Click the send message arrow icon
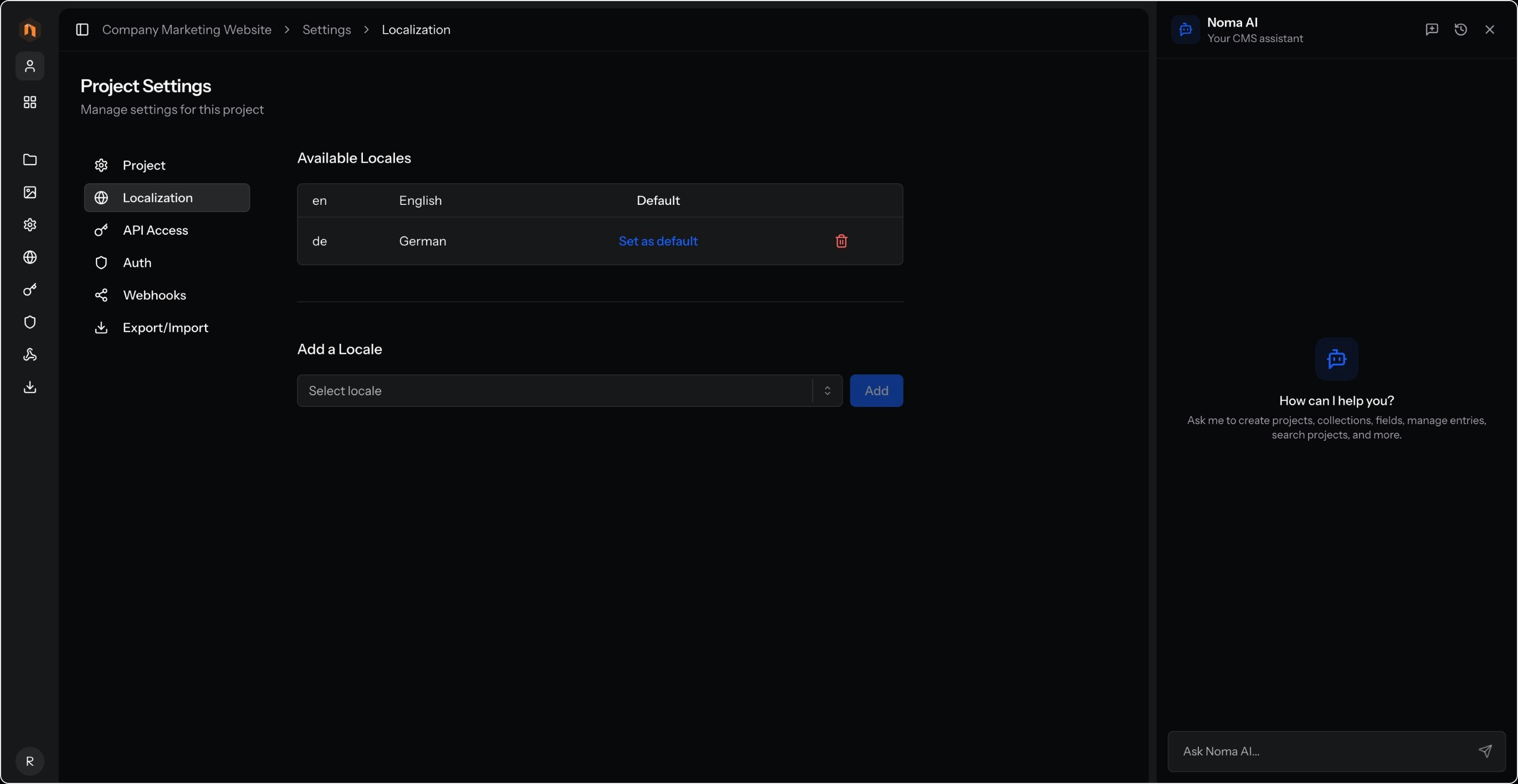Screen dimensions: 1518x784 pyautogui.click(x=1484, y=750)
